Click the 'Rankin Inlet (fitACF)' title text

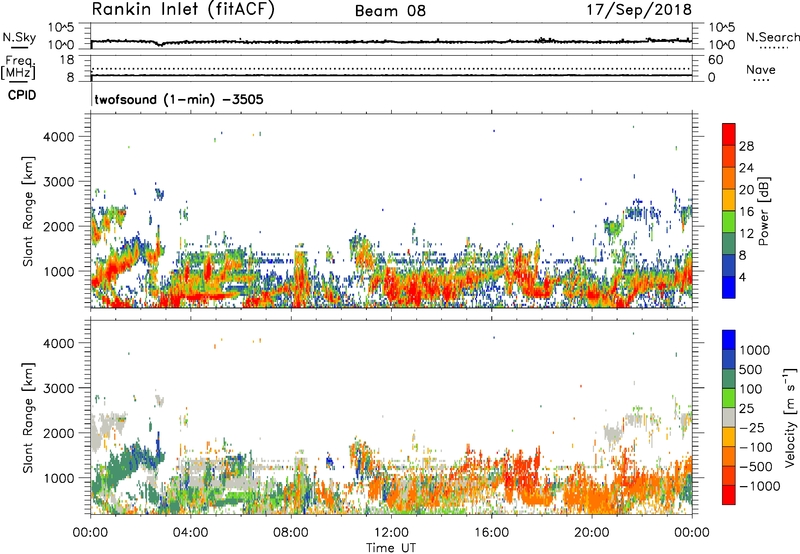(x=183, y=10)
